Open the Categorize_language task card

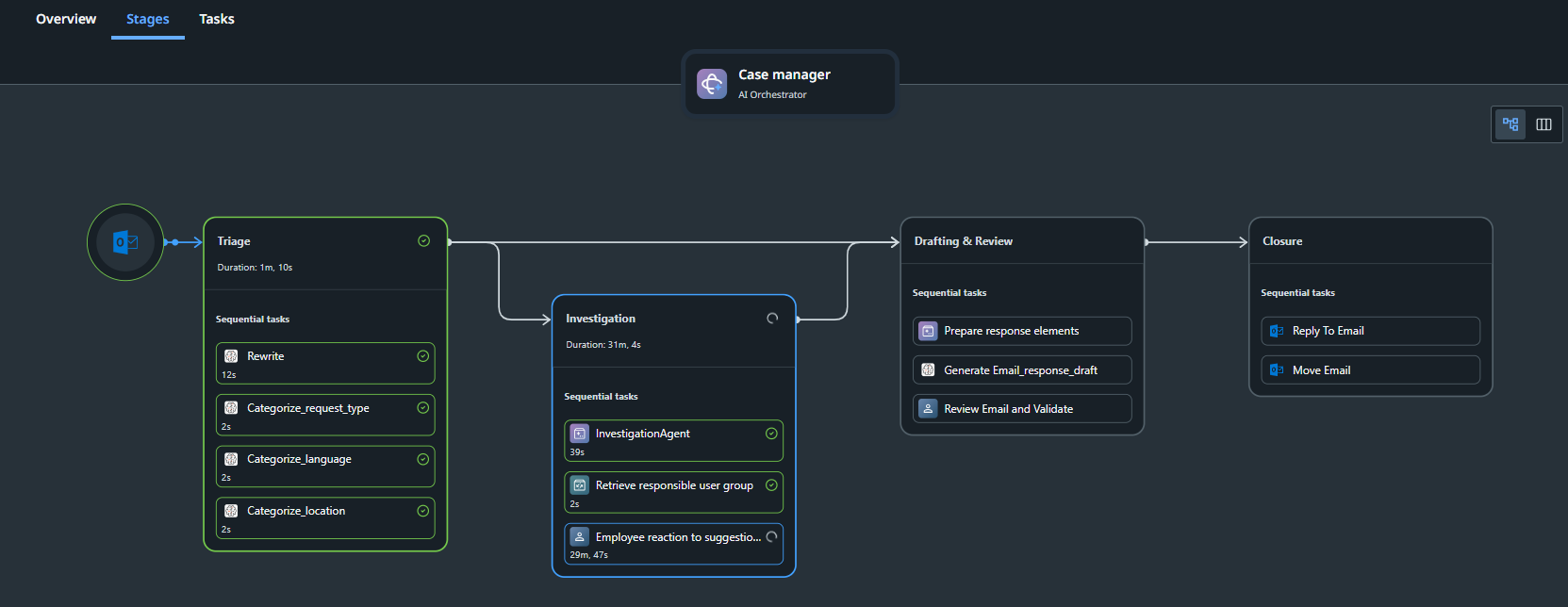pyautogui.click(x=325, y=467)
